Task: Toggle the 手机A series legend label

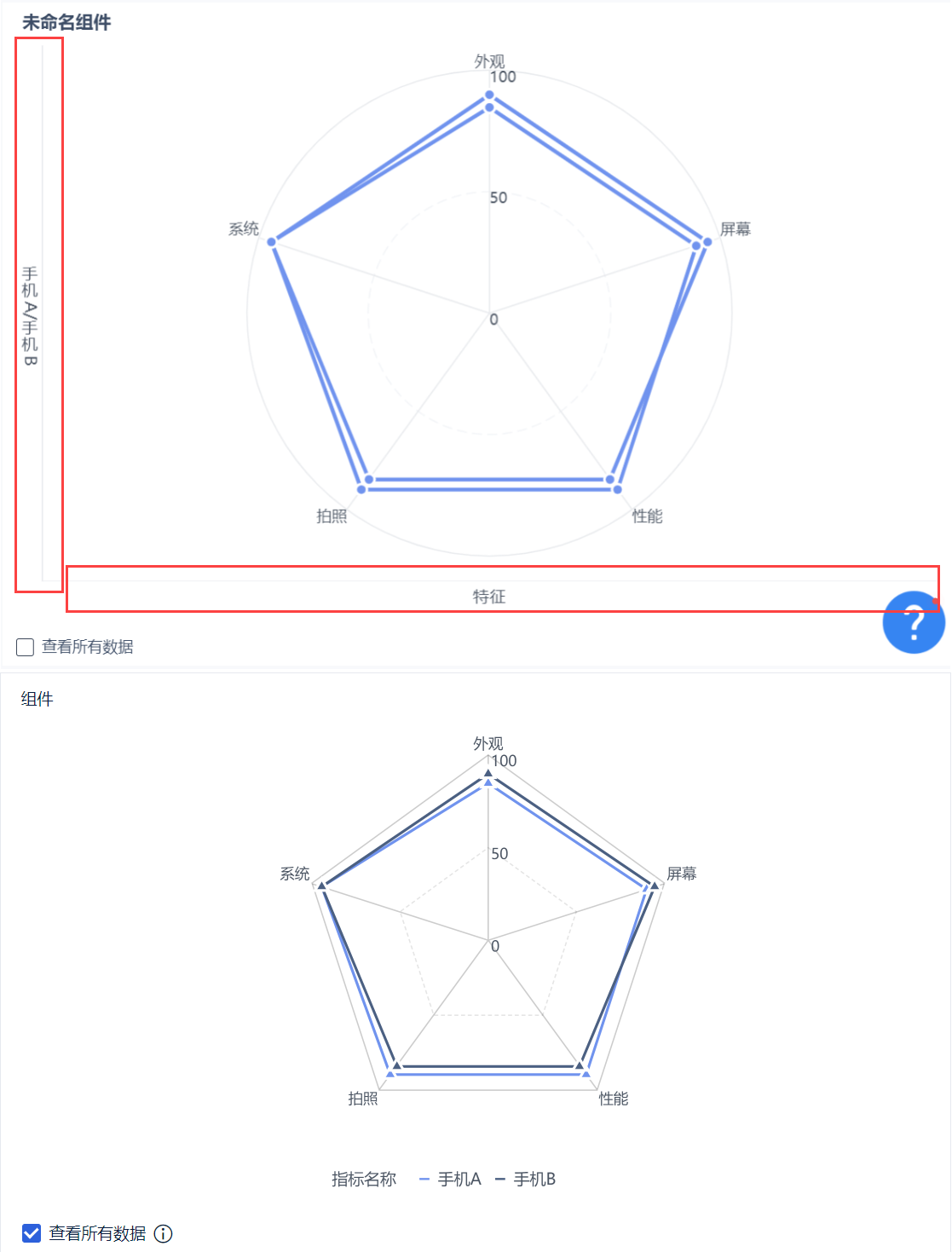Action: click(459, 1179)
